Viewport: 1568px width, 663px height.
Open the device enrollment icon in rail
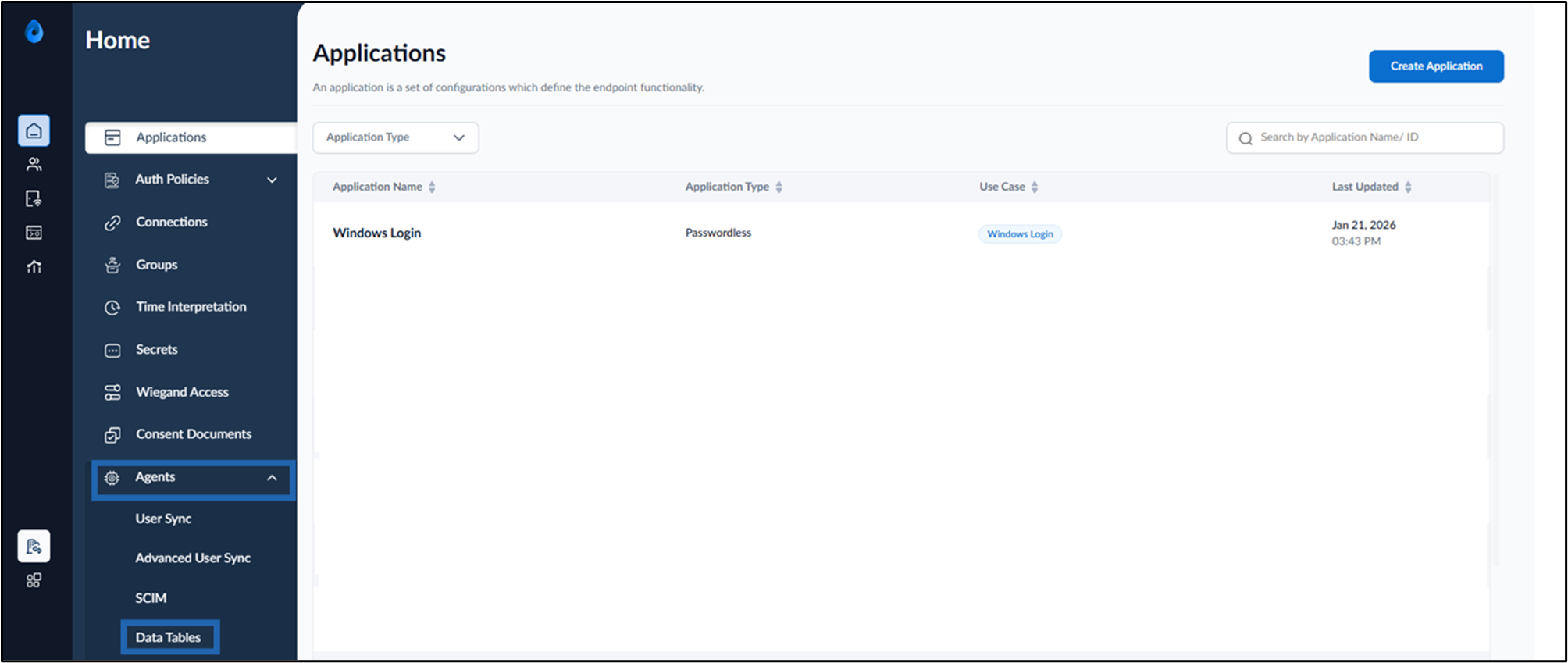34,198
